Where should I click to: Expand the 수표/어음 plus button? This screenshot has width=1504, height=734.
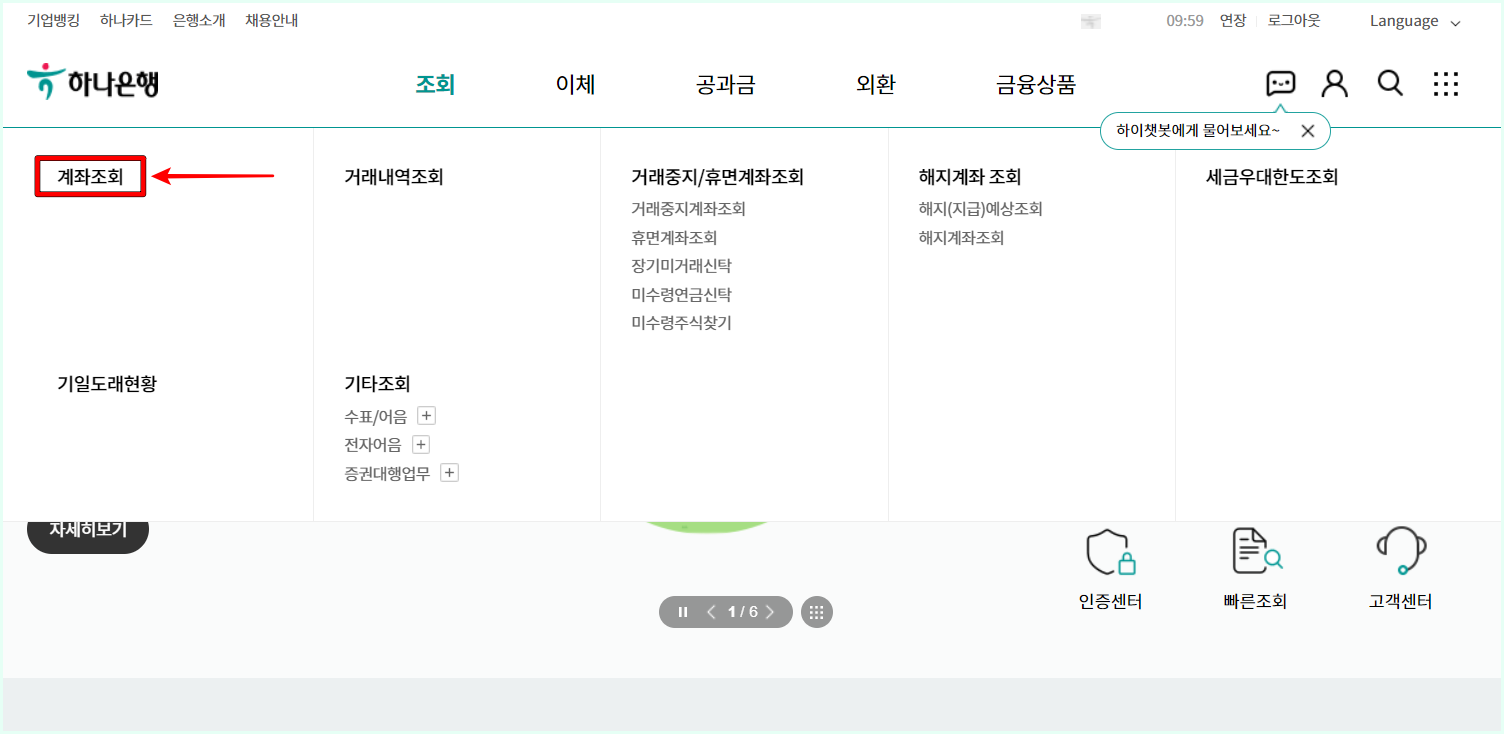427,414
